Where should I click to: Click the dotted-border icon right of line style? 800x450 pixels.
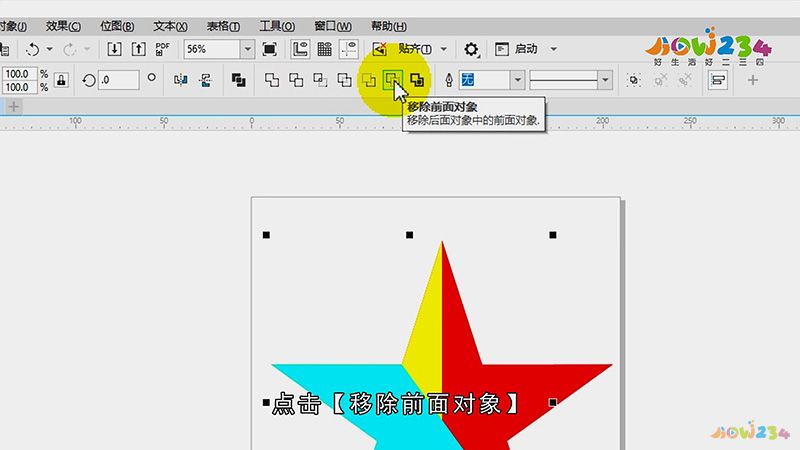(x=633, y=80)
